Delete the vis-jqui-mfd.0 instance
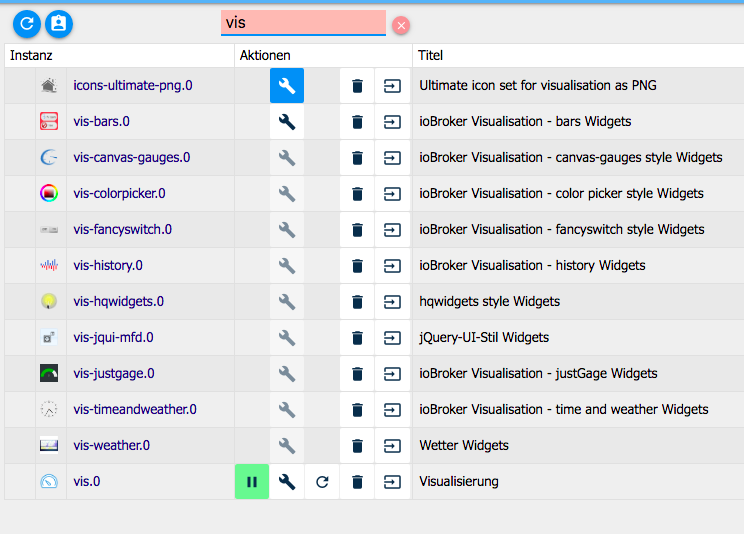 pyautogui.click(x=357, y=338)
